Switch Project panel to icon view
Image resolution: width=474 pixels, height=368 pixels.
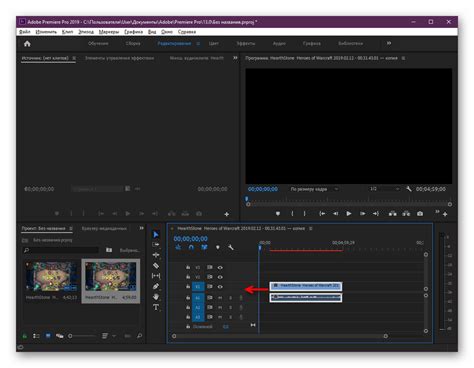tap(48, 336)
